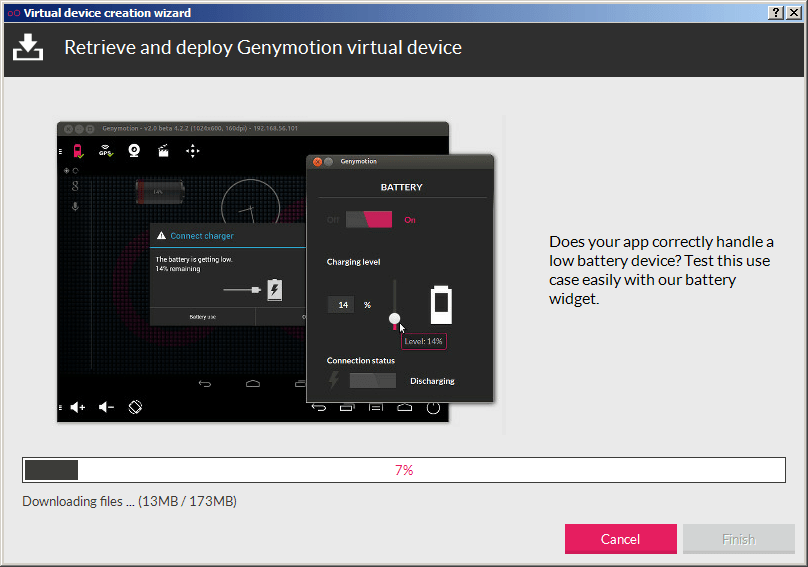The height and width of the screenshot is (567, 808).
Task: Click the "14" charging level field in the preview
Action: point(341,305)
